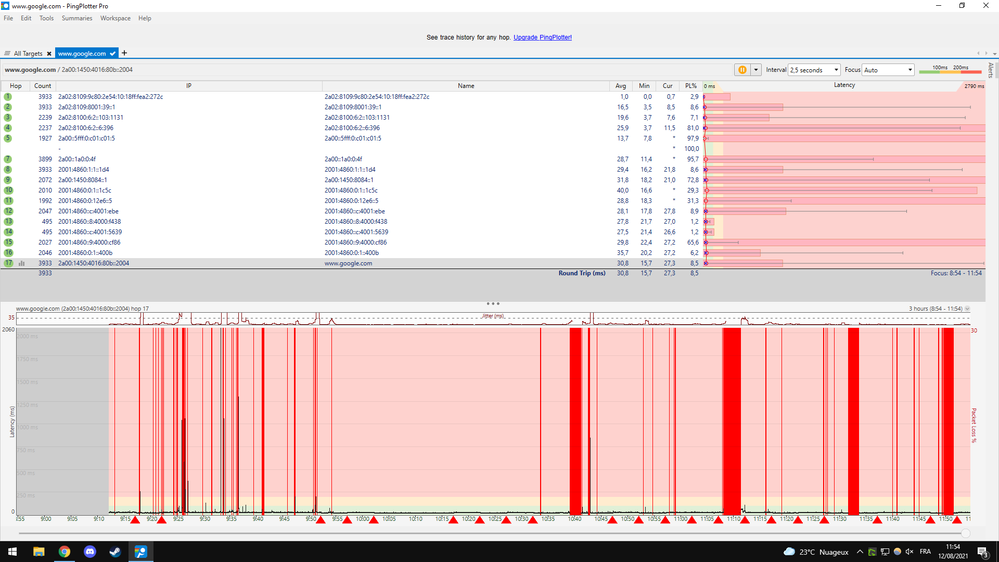
Task: Click the Name column header
Action: [x=466, y=85]
